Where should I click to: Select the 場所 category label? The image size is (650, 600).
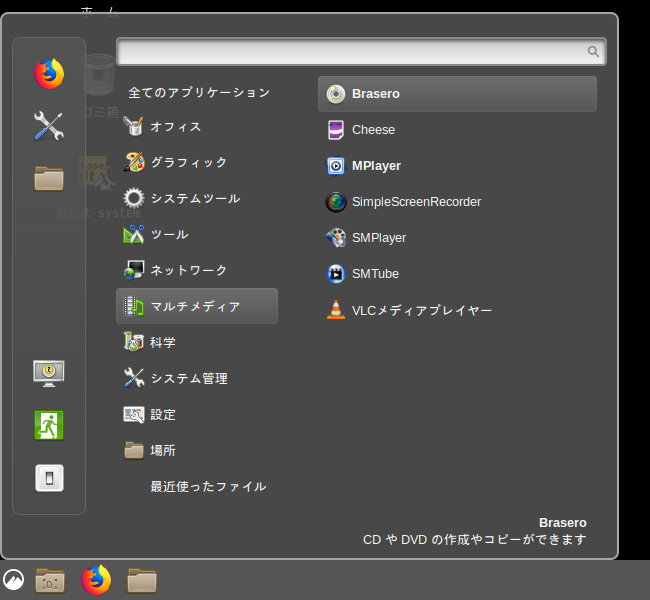[163, 450]
